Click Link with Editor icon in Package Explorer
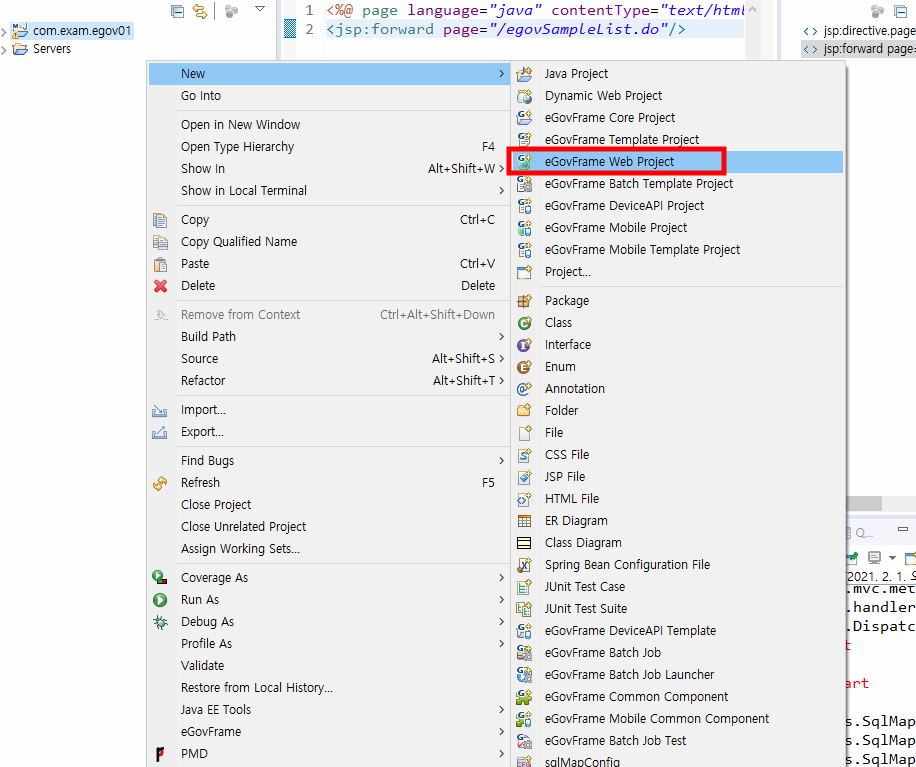This screenshot has width=916, height=767. (x=200, y=11)
